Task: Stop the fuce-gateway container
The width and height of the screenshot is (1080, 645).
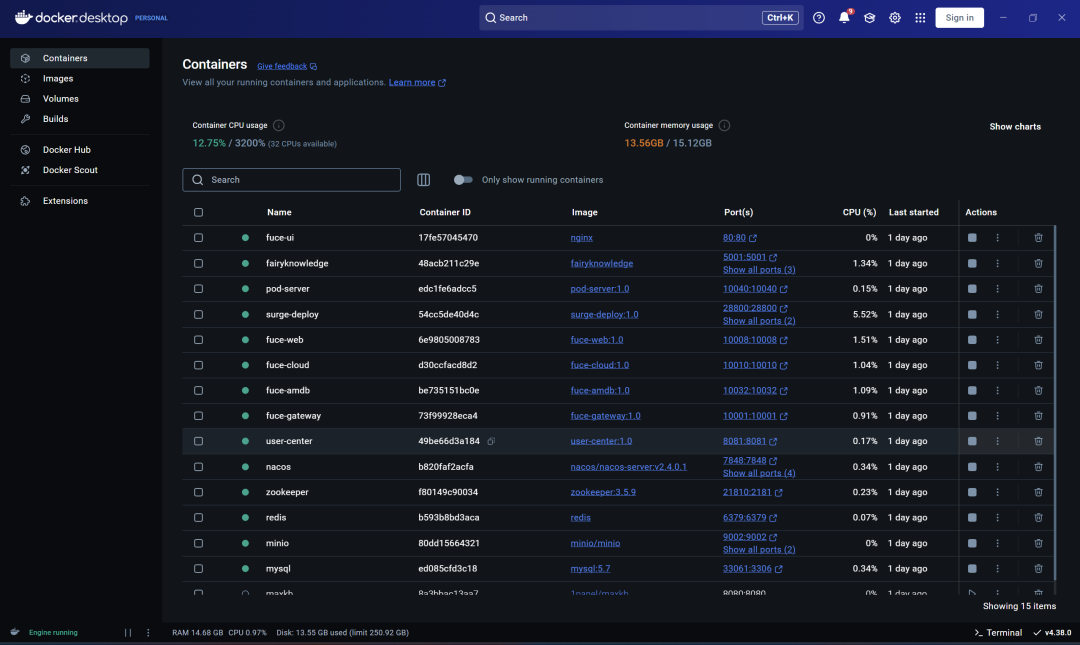Action: [972, 416]
